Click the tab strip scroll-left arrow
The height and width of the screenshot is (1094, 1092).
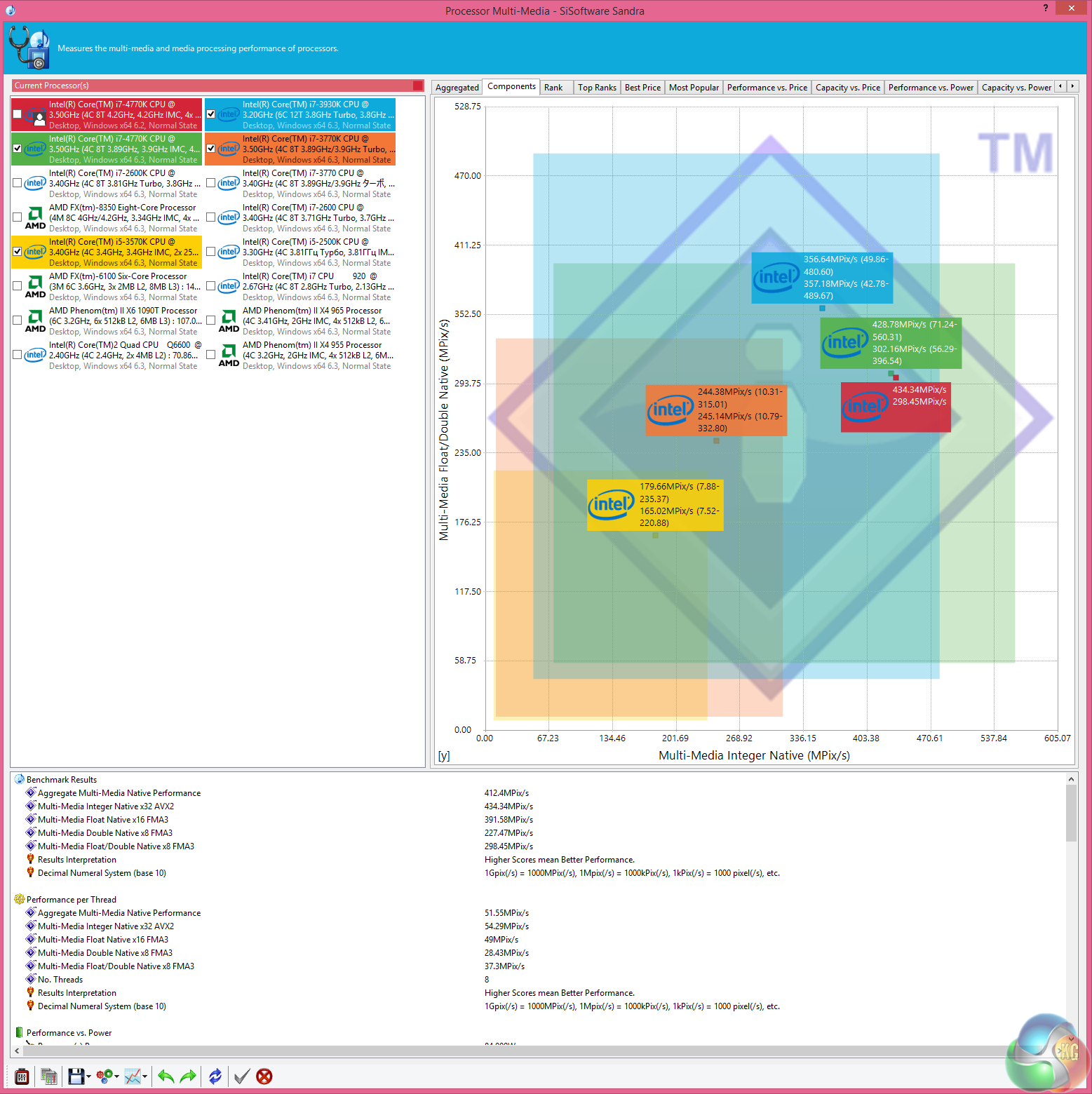click(1060, 86)
